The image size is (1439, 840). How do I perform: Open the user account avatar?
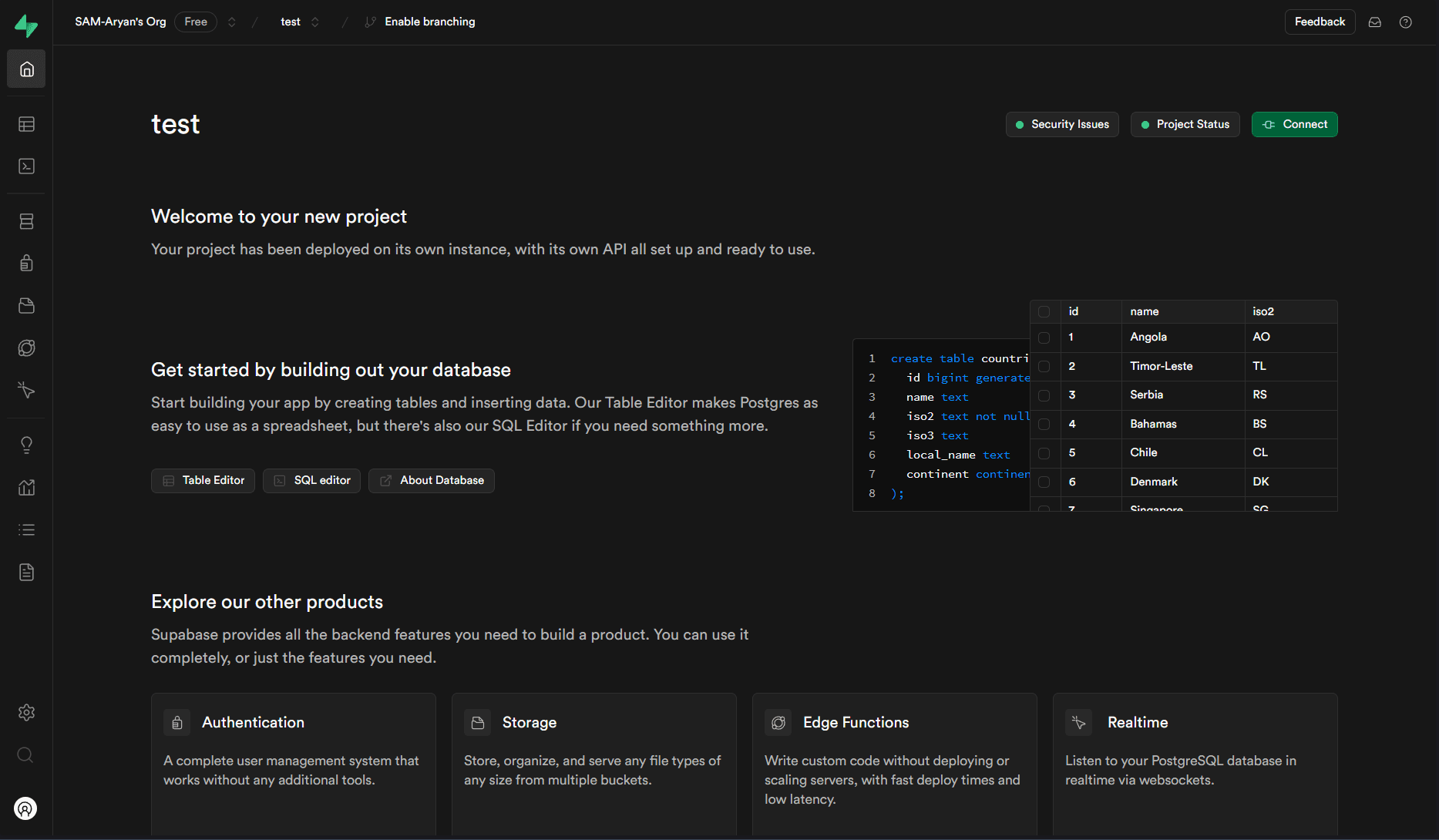point(25,808)
